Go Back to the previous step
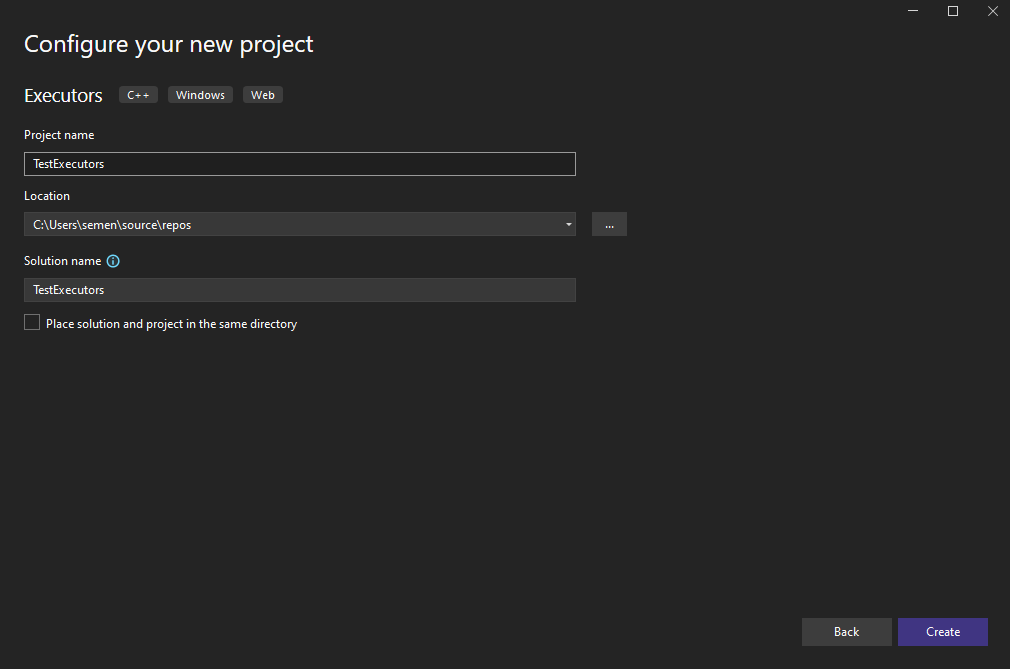 [x=846, y=632]
